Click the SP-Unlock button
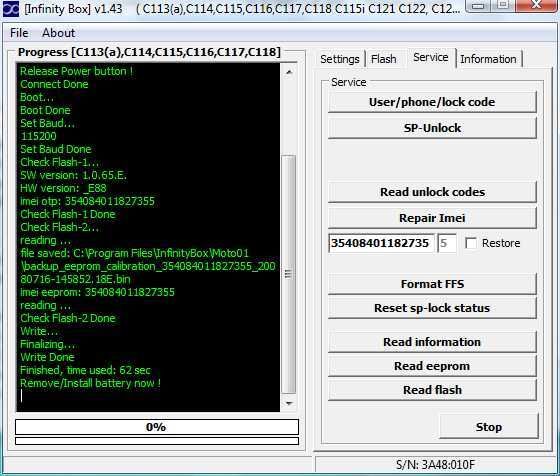The width and height of the screenshot is (560, 476). tap(432, 128)
